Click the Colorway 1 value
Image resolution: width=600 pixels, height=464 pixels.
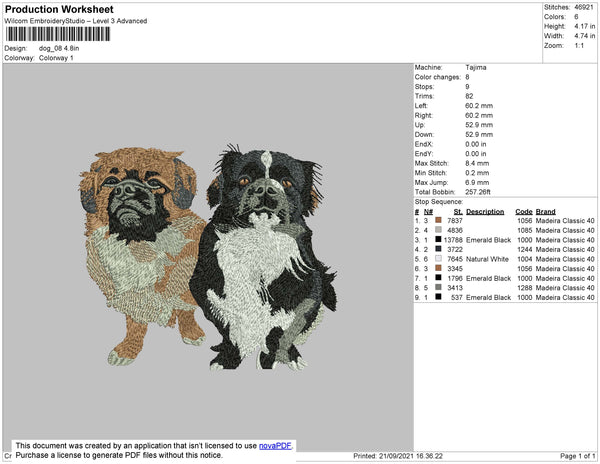coord(56,58)
